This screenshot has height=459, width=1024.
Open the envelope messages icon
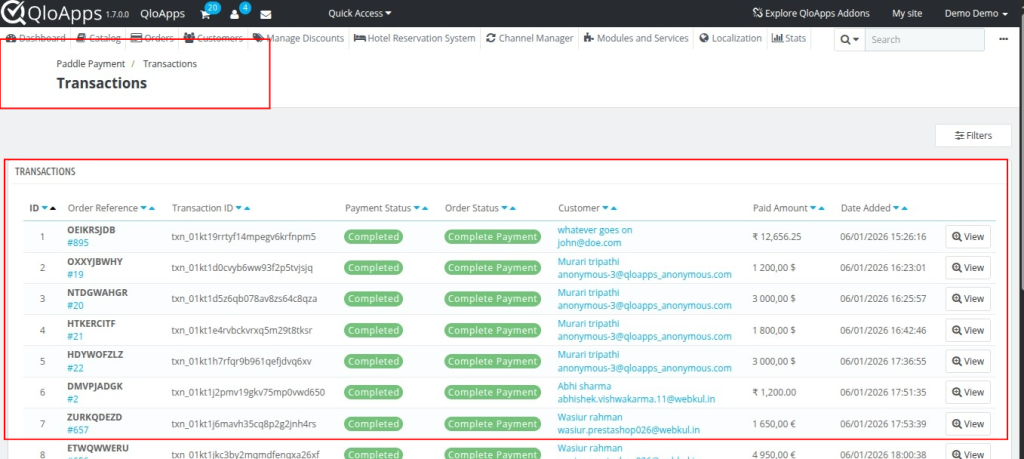[x=266, y=14]
